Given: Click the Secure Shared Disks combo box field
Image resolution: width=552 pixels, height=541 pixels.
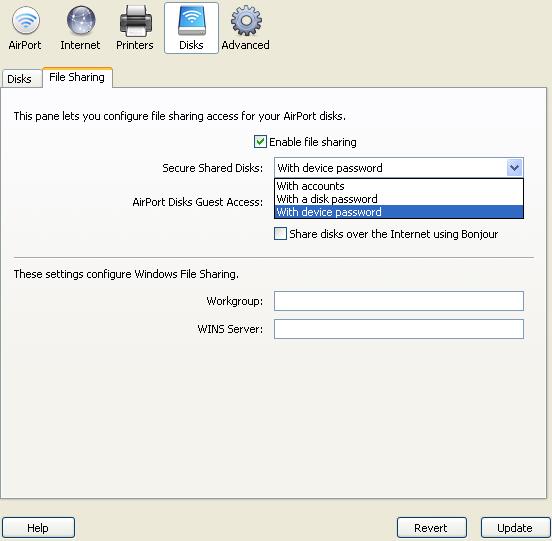Looking at the screenshot, I should 399,168.
